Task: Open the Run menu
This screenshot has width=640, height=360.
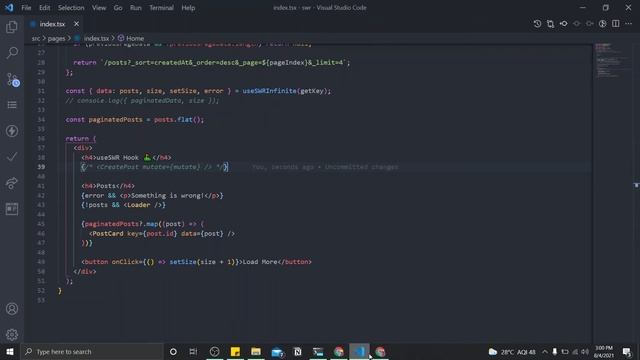Action: pos(136,8)
